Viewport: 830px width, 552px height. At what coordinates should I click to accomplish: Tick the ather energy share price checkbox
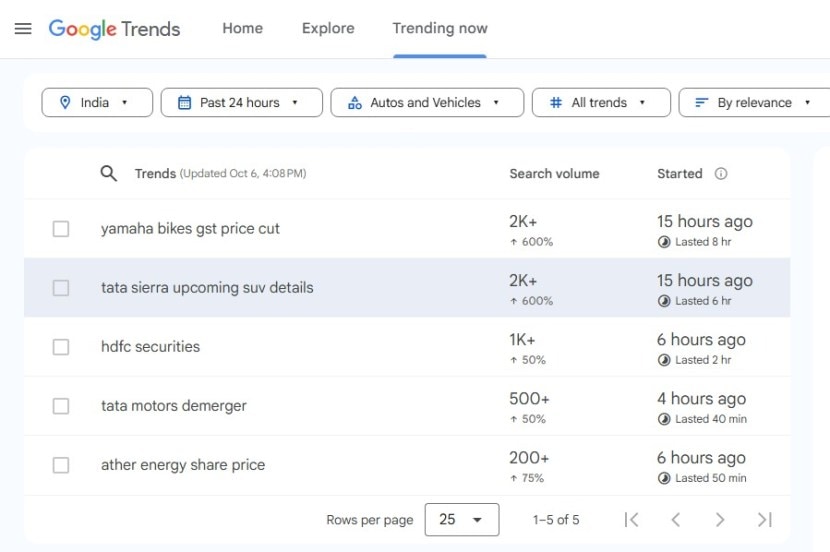[61, 465]
